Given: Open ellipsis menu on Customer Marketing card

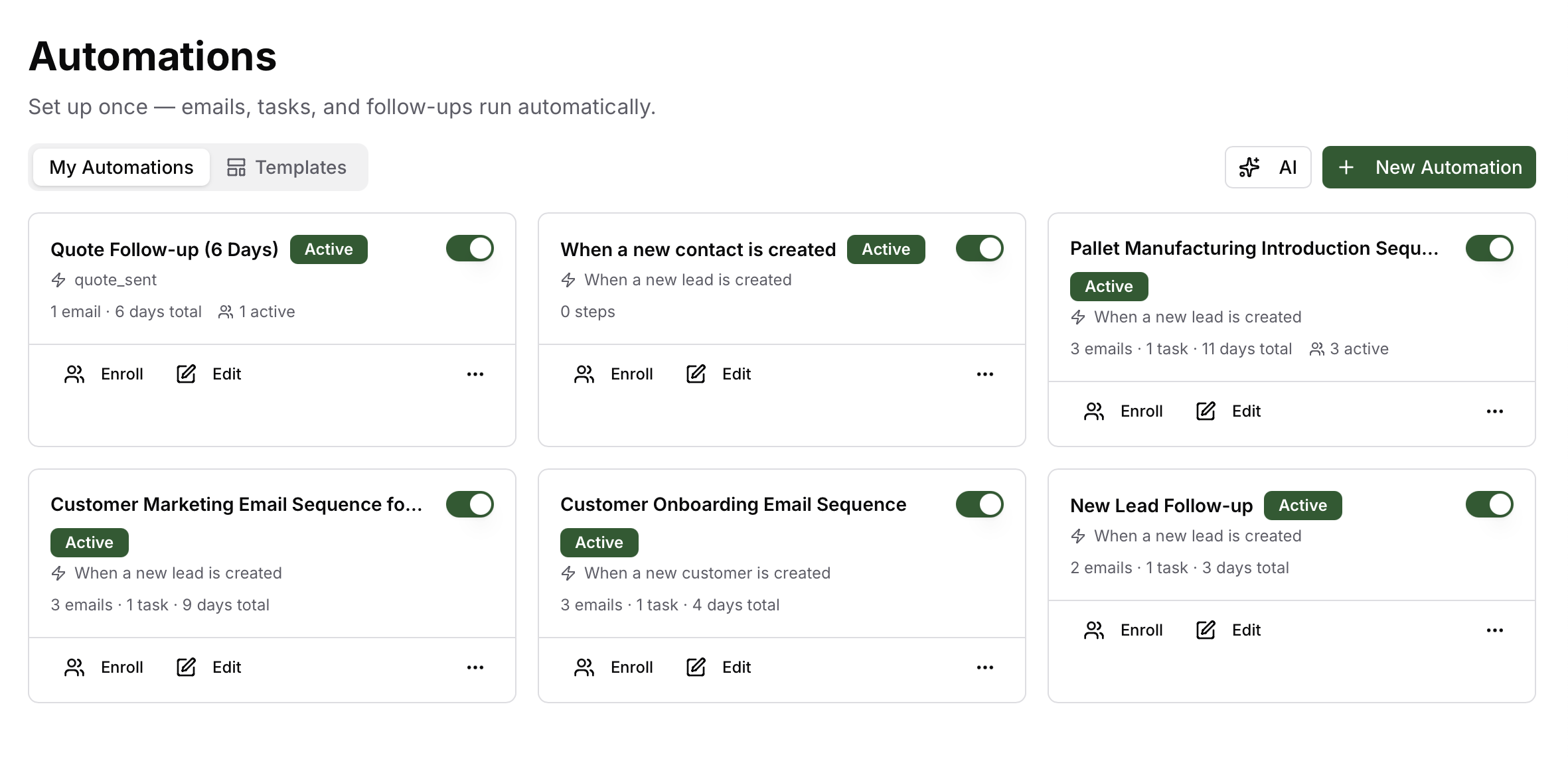Looking at the screenshot, I should coord(475,667).
